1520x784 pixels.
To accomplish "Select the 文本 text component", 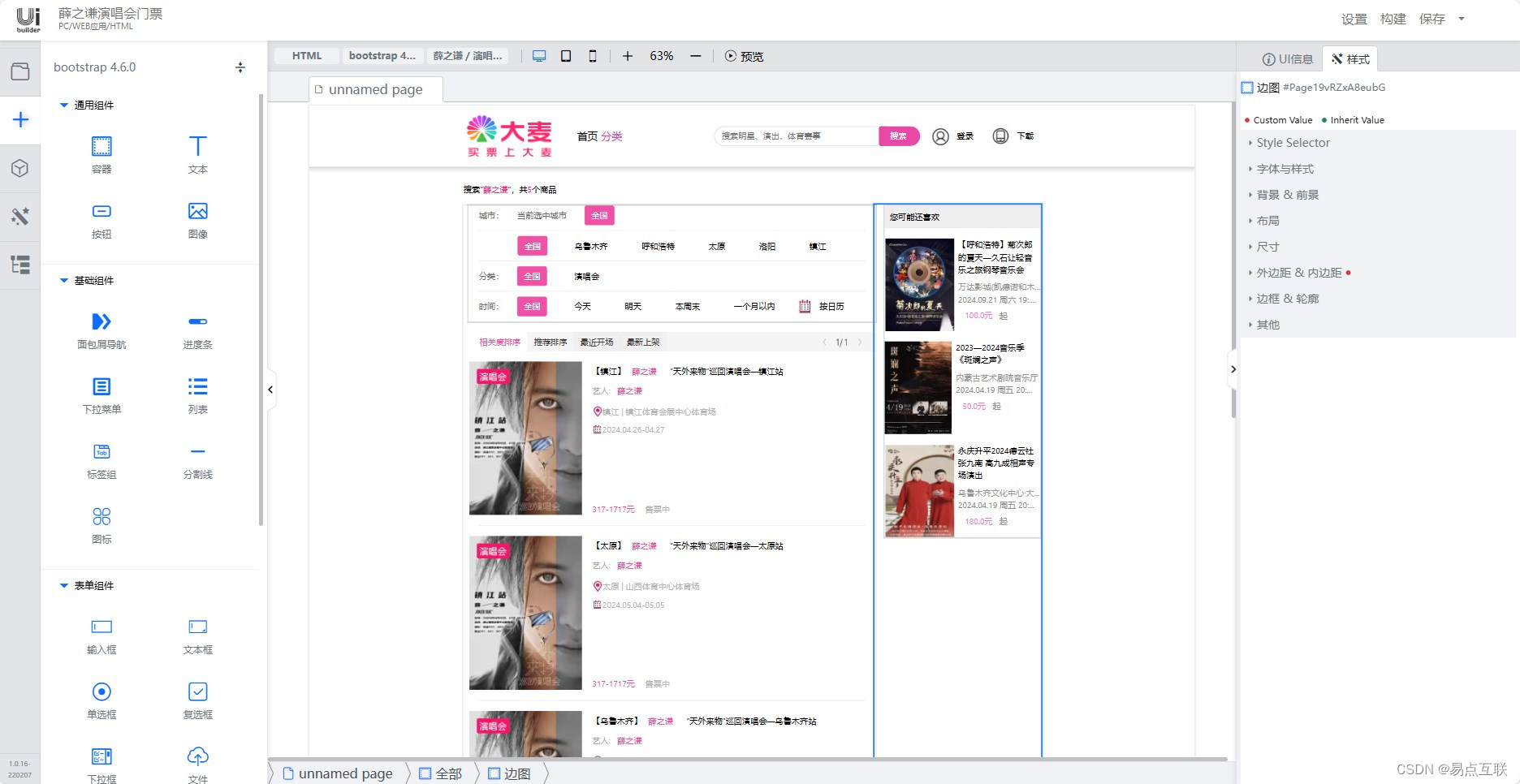I will 197,155.
